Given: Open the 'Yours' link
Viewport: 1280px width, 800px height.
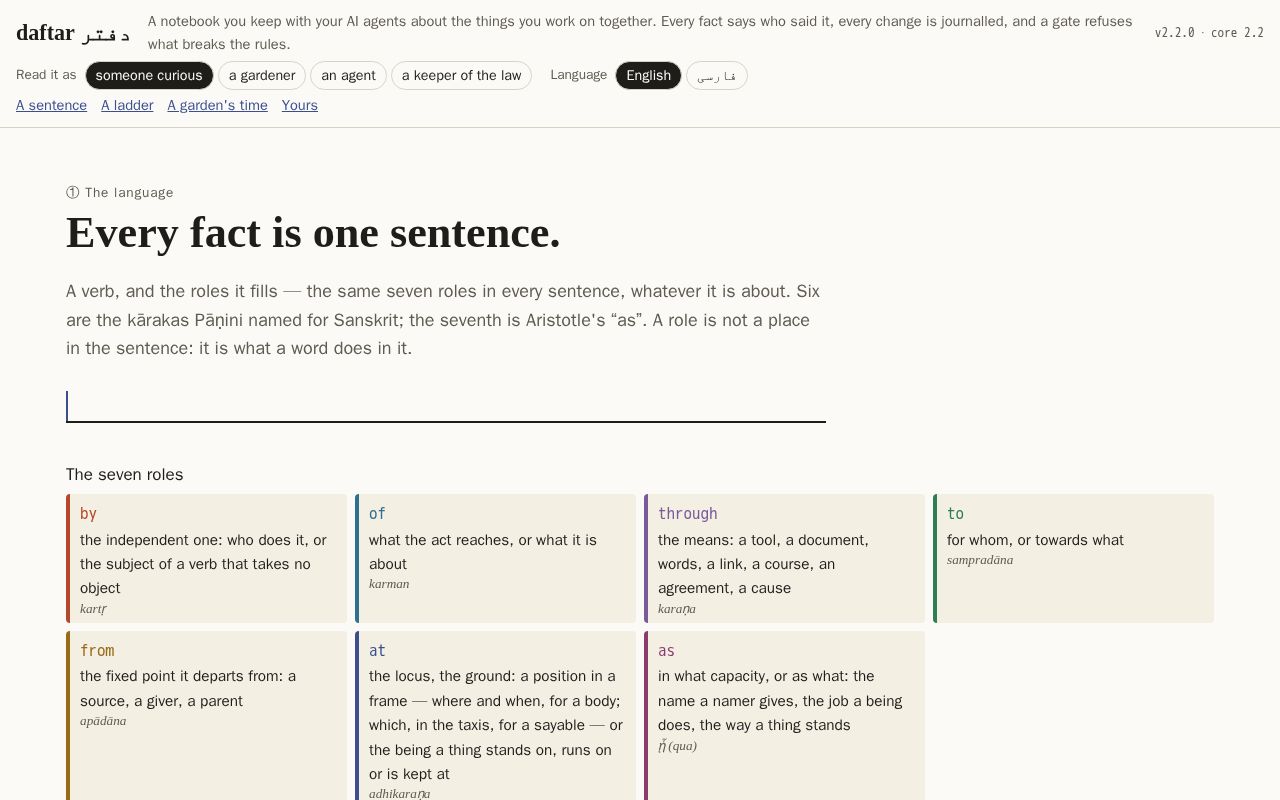Looking at the screenshot, I should click(300, 105).
